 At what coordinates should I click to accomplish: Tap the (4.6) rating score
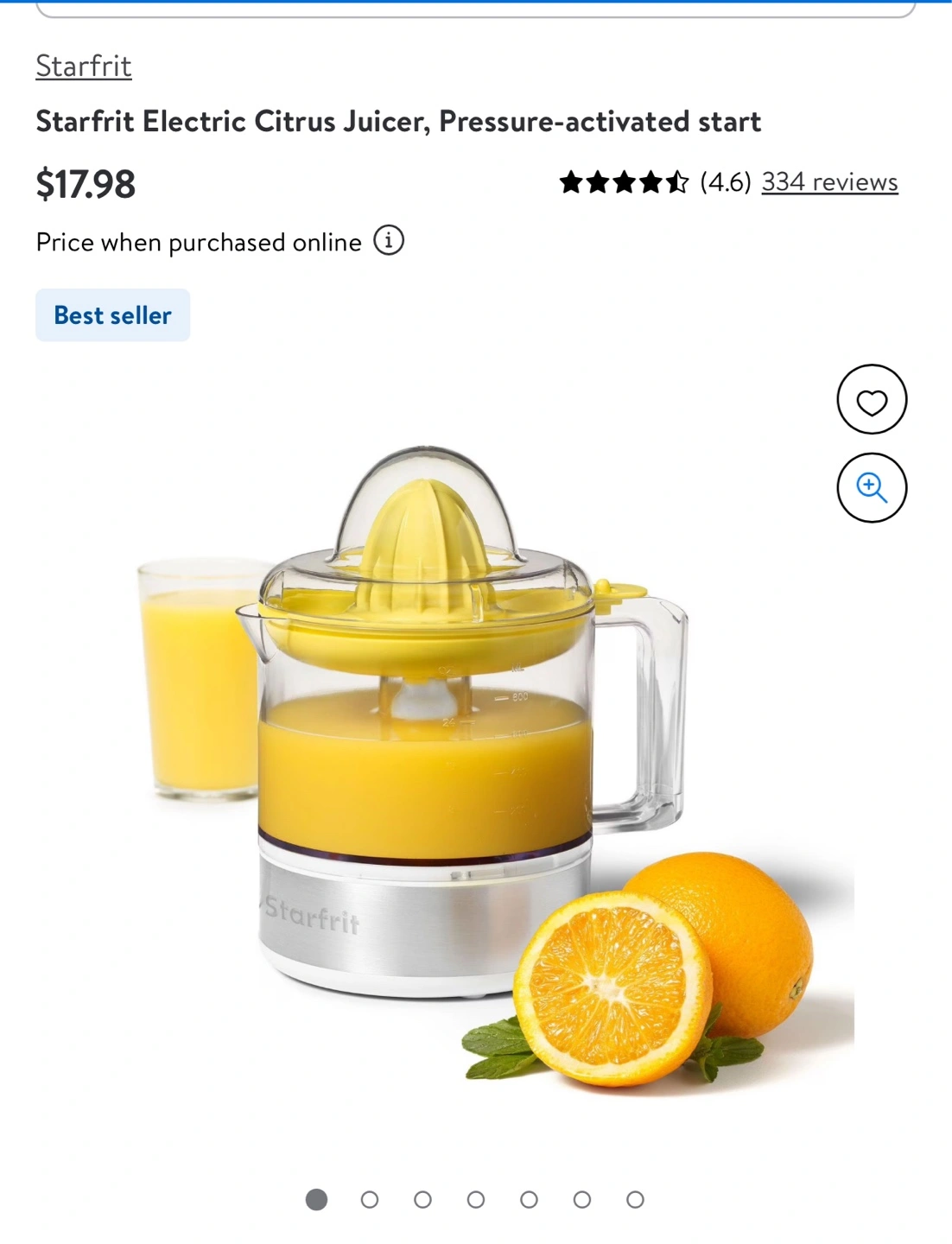tap(726, 182)
